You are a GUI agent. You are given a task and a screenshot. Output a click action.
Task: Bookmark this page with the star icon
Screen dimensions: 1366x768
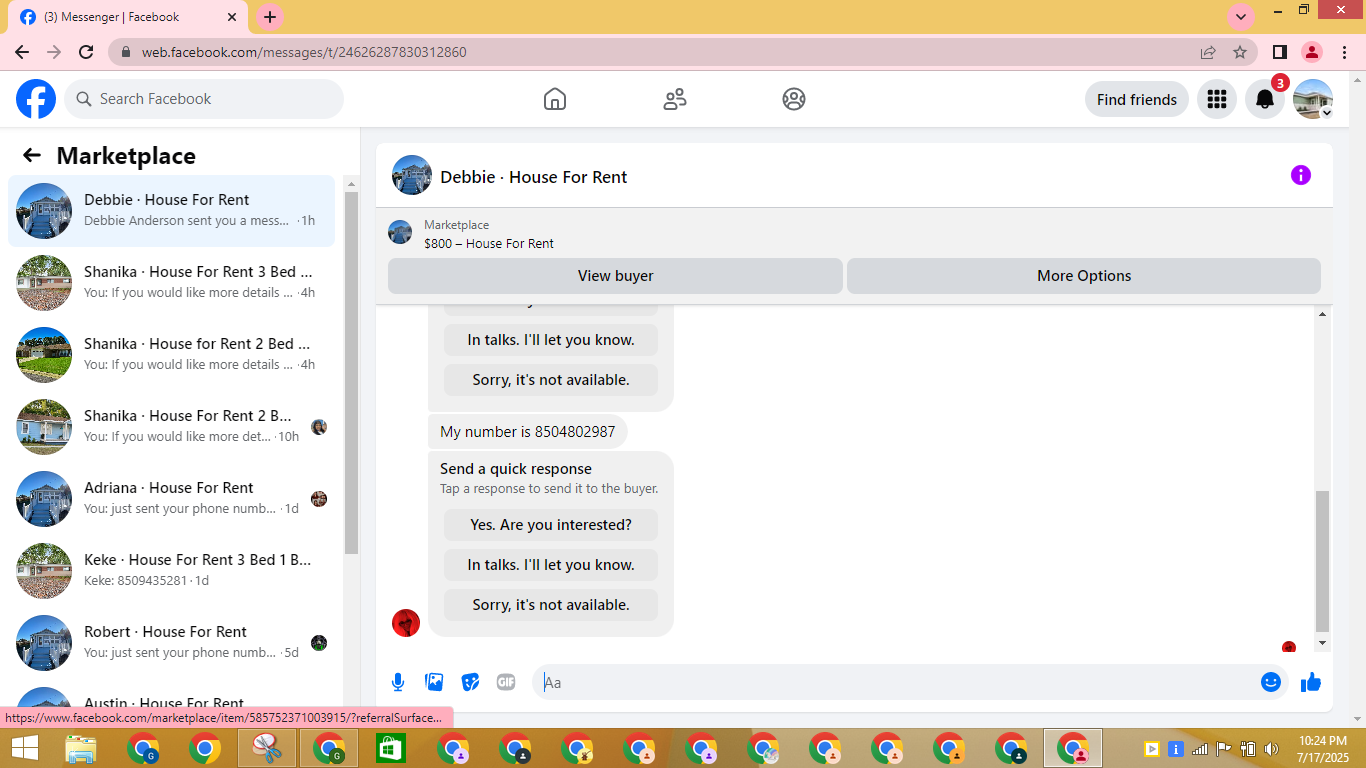(x=1240, y=52)
